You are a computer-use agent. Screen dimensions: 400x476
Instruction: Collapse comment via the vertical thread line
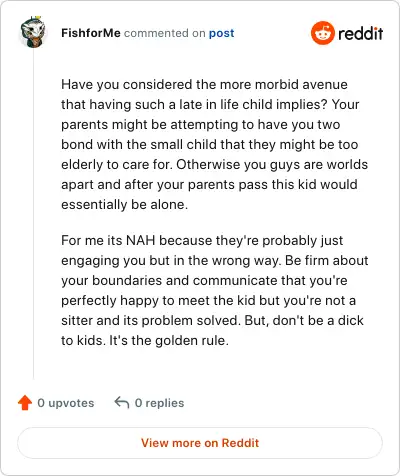[33, 213]
